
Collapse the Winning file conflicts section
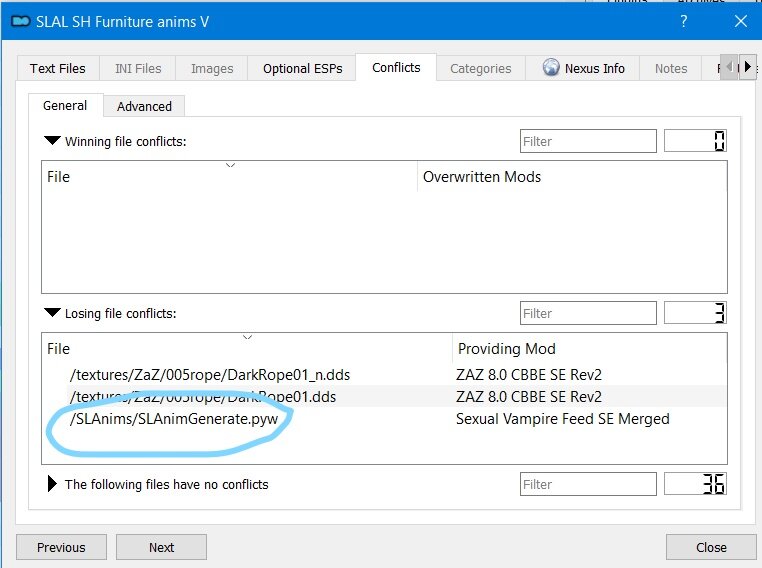click(52, 141)
